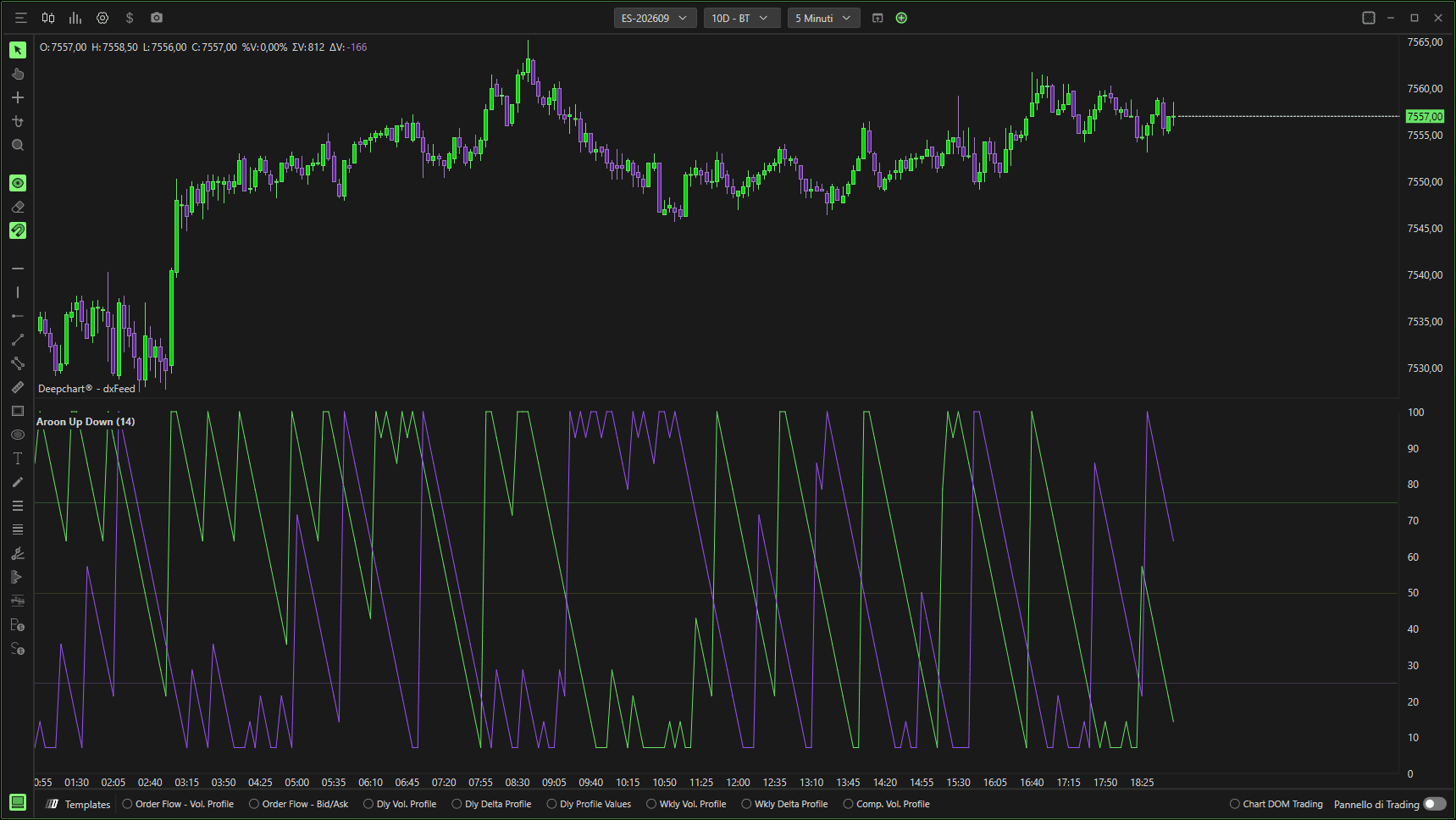
Task: Select the ellipse drawing tool
Action: [18, 435]
